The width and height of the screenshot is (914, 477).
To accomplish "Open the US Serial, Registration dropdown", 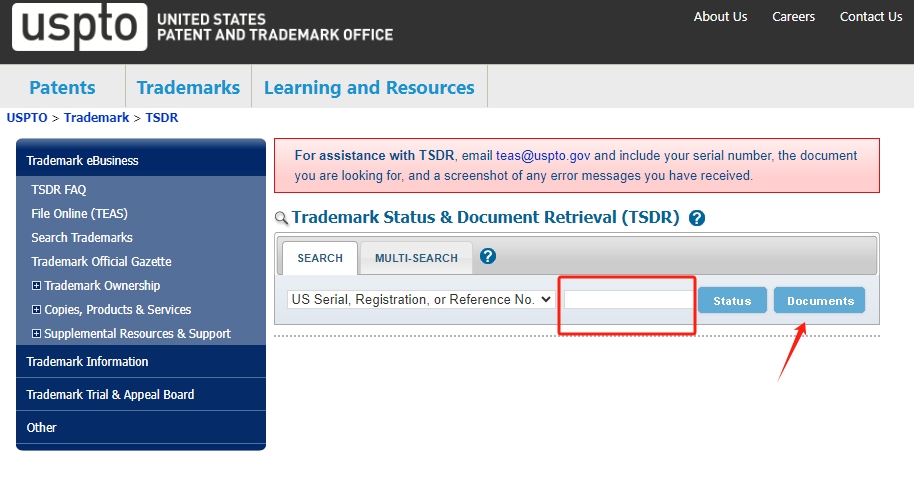I will (420, 299).
